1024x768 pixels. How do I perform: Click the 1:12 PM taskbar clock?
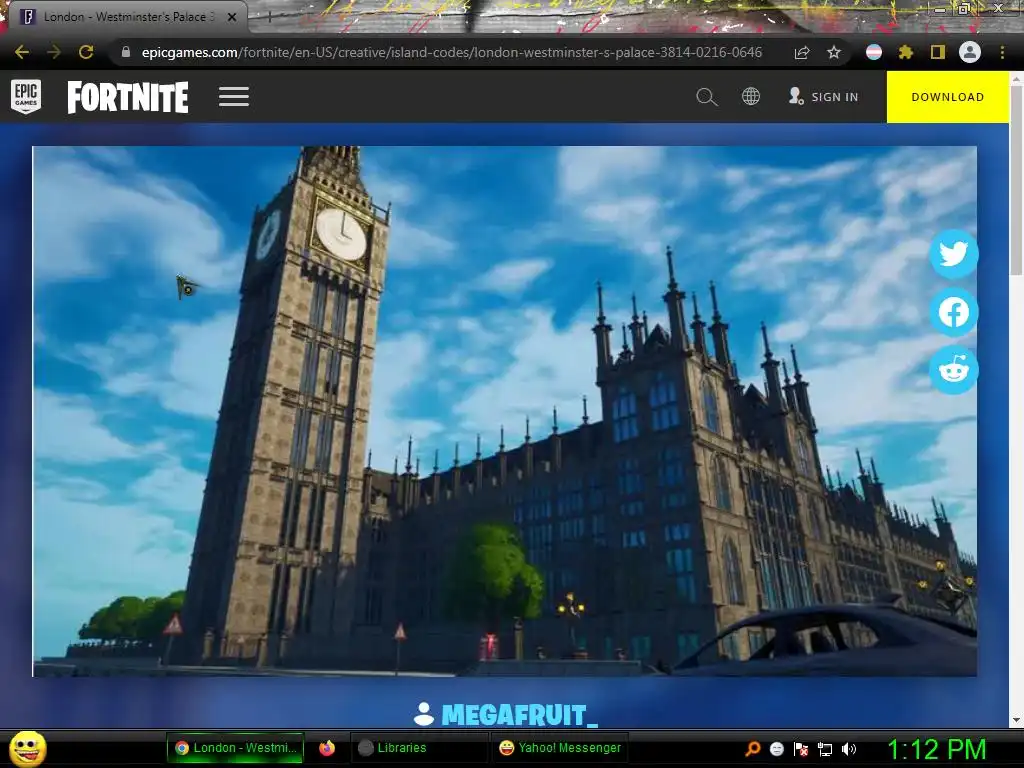(x=936, y=748)
